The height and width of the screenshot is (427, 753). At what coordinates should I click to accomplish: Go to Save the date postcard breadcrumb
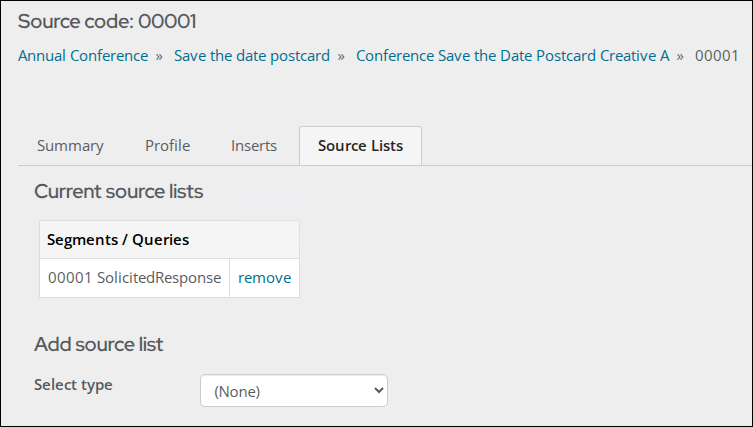[252, 56]
